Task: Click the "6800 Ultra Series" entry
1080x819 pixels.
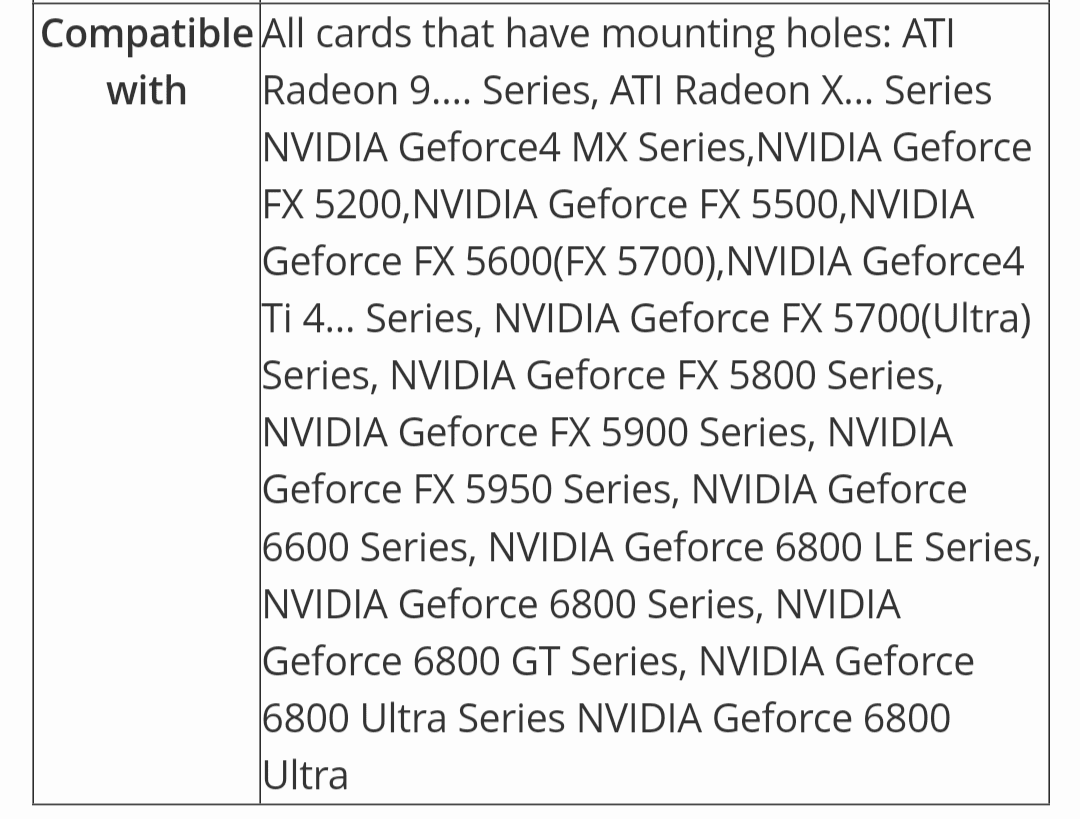Action: [x=413, y=718]
